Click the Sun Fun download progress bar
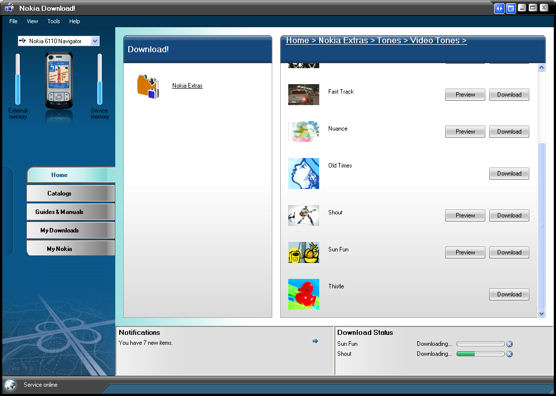556x396 pixels. point(480,344)
